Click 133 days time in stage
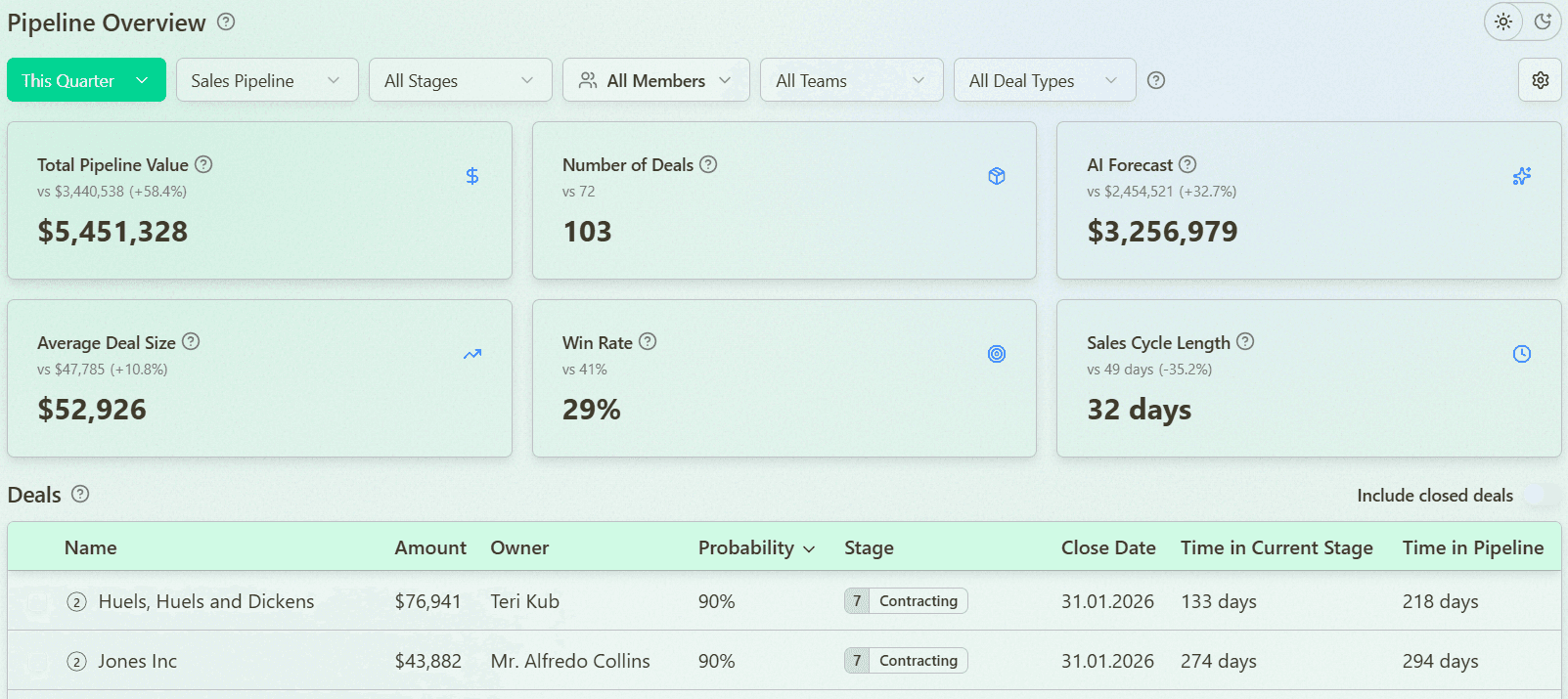1568x699 pixels. click(x=1219, y=601)
